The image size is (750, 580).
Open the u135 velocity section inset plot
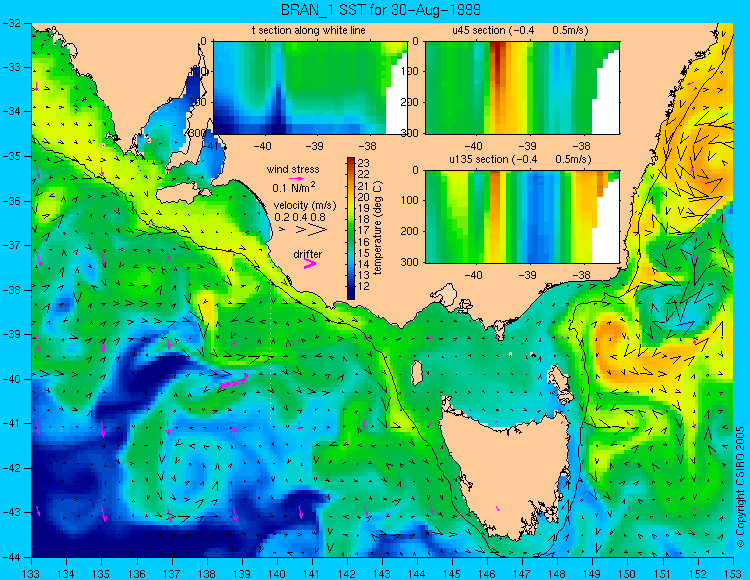[522, 217]
